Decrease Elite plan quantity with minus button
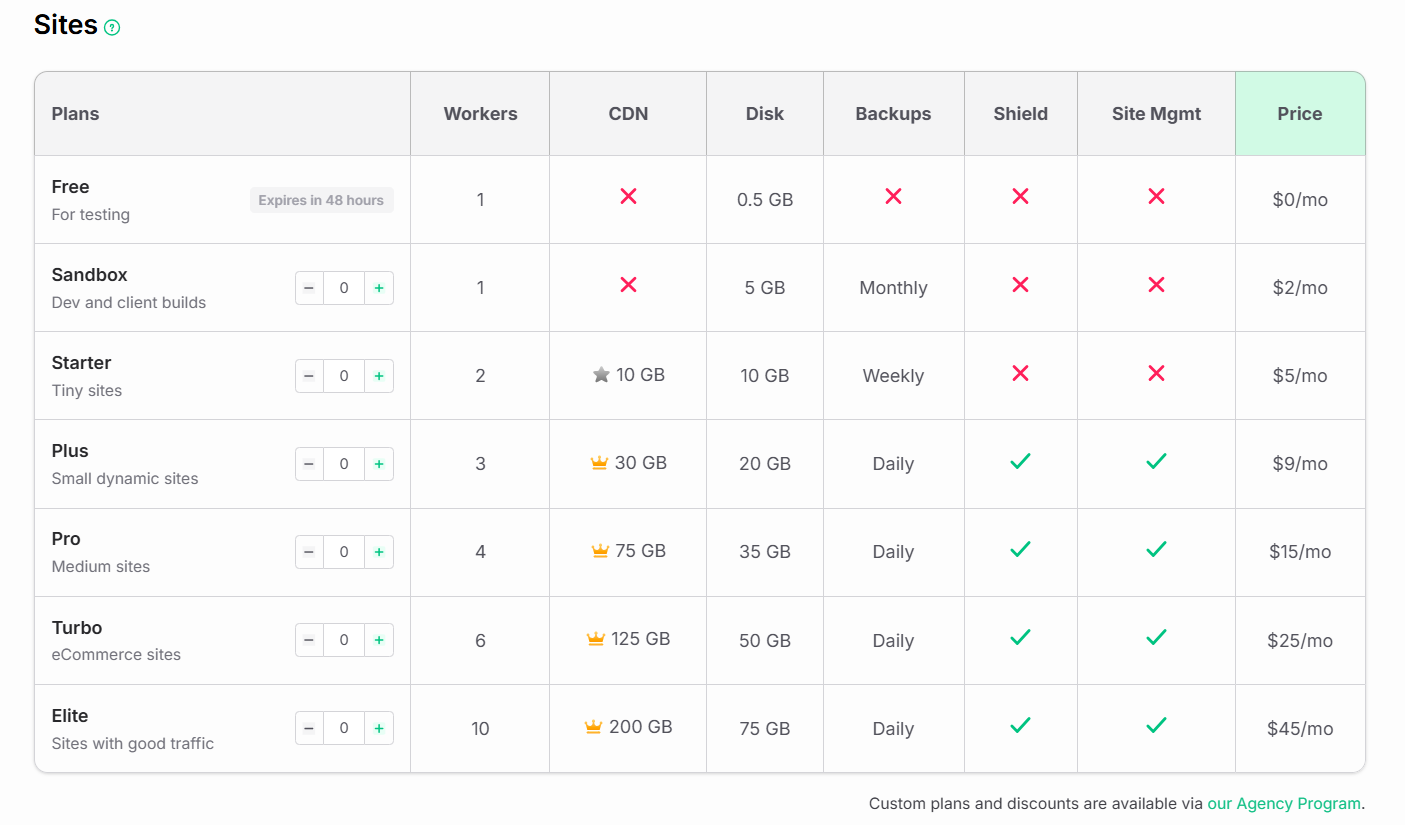Screen dimensions: 1405x825 [309, 728]
